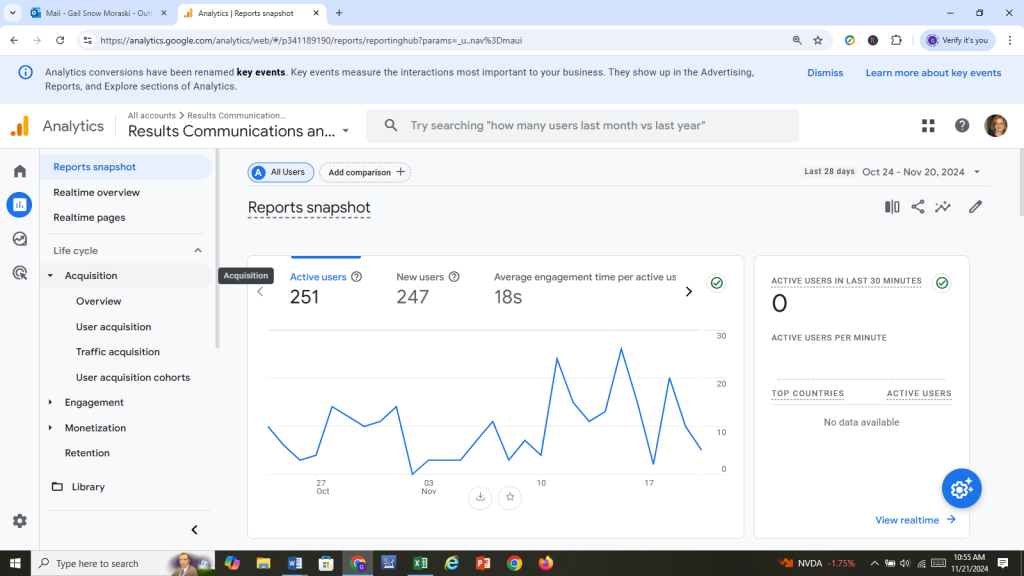Show next metrics with right chevron
This screenshot has width=1024, height=576.
[x=688, y=292]
